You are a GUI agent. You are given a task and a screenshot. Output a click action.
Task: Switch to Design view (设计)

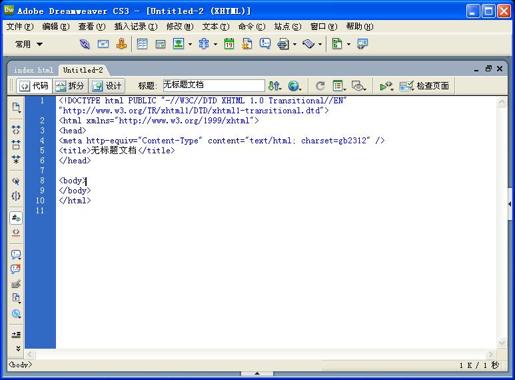[107, 86]
